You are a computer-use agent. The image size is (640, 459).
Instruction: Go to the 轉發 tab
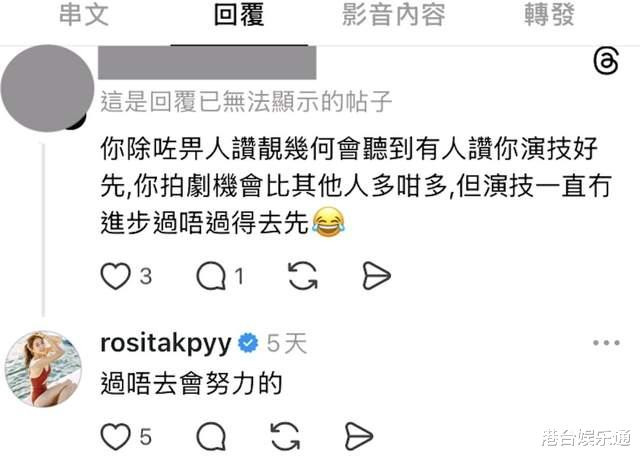[549, 15]
